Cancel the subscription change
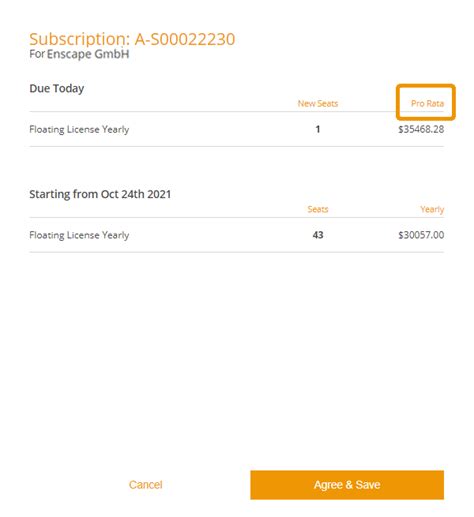This screenshot has height=517, width=474. (146, 485)
